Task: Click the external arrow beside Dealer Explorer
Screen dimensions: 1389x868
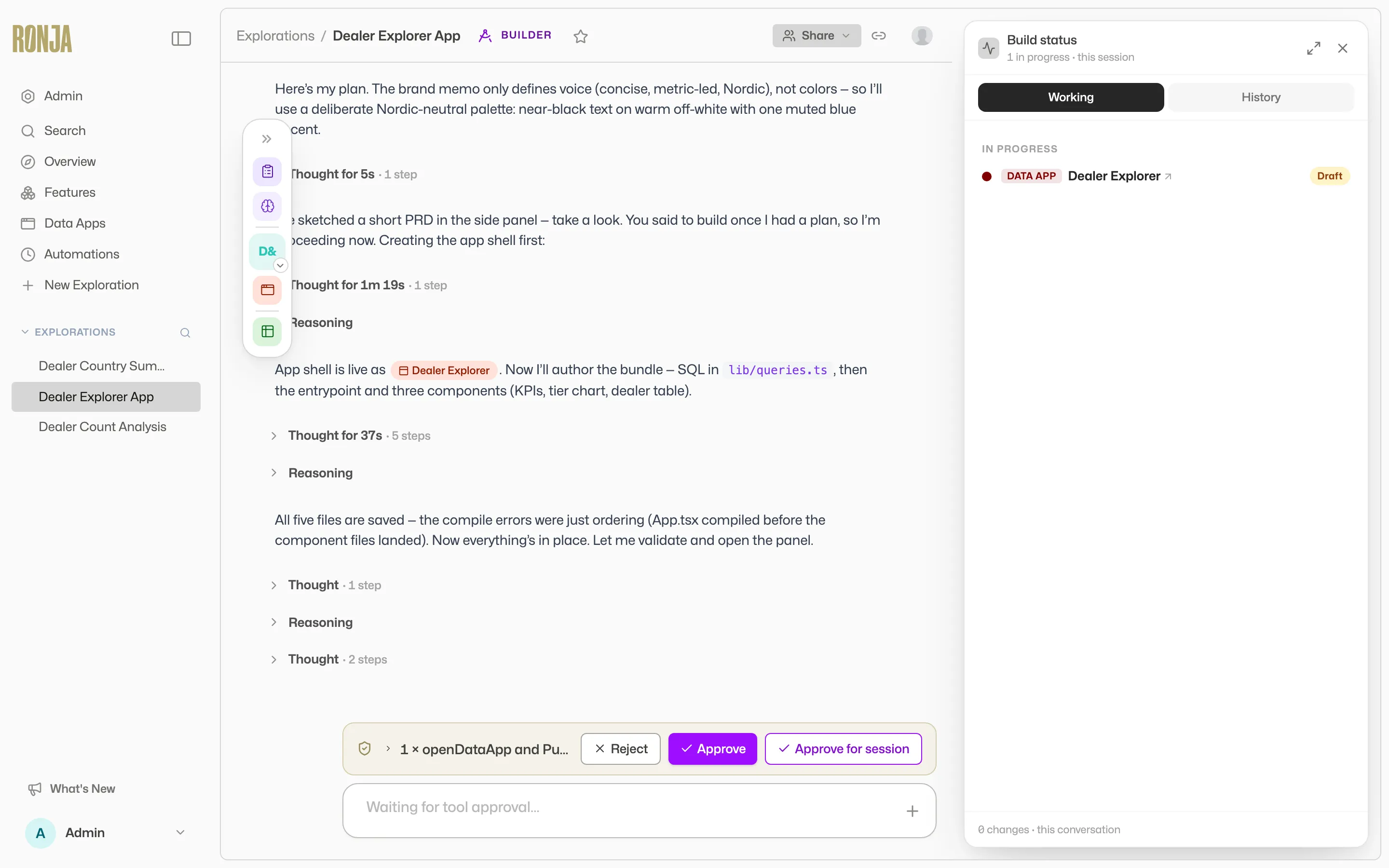Action: click(1168, 177)
